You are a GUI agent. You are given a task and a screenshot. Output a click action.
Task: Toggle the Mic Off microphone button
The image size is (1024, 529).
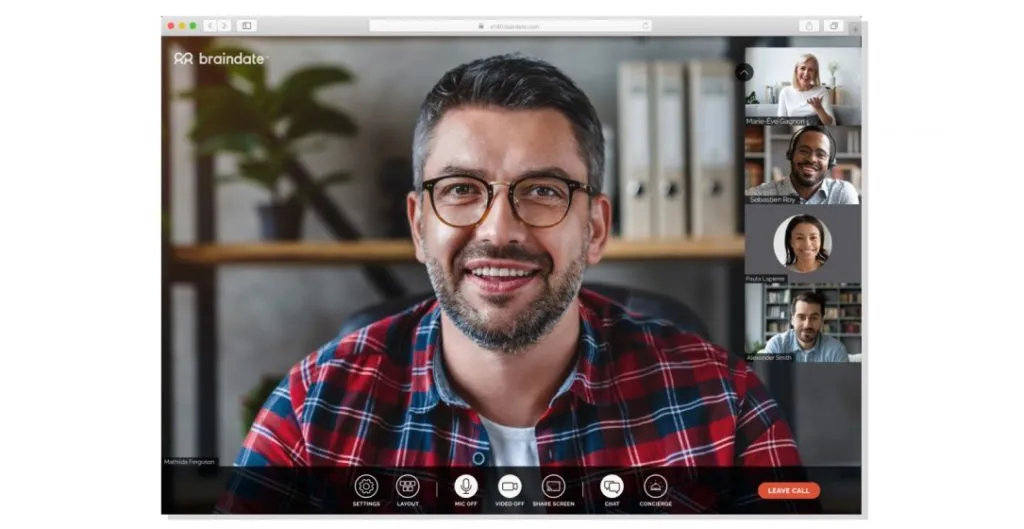[466, 487]
